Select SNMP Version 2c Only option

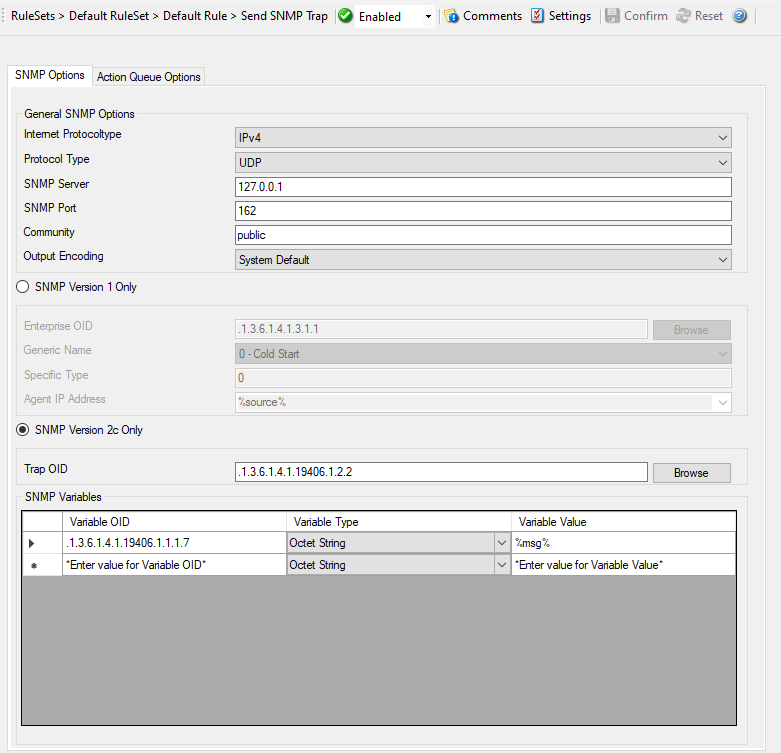[24, 430]
